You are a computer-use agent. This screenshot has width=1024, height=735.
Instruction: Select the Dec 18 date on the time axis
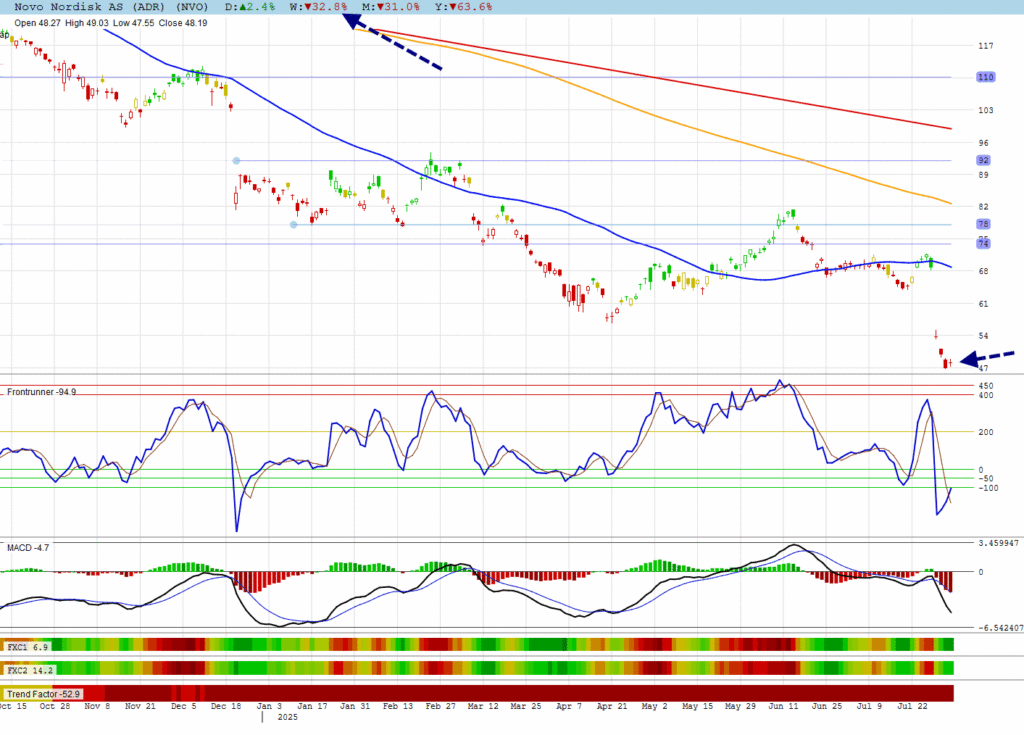(x=226, y=706)
